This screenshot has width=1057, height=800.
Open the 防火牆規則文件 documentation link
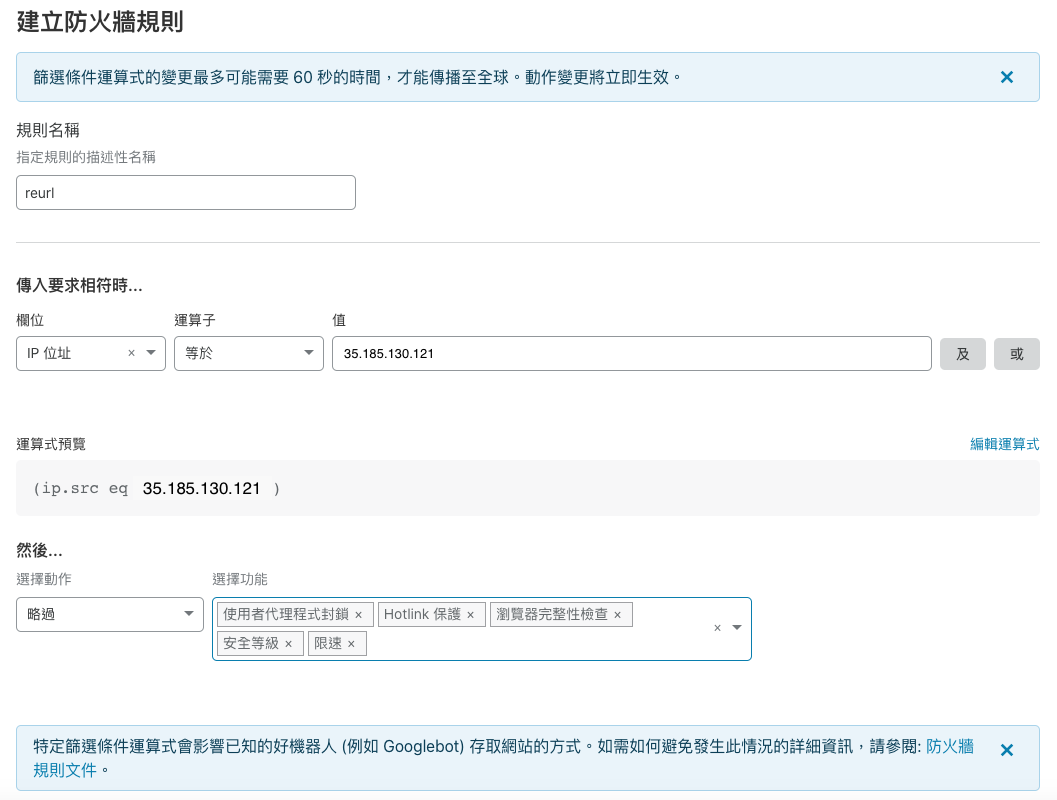pyautogui.click(x=949, y=747)
